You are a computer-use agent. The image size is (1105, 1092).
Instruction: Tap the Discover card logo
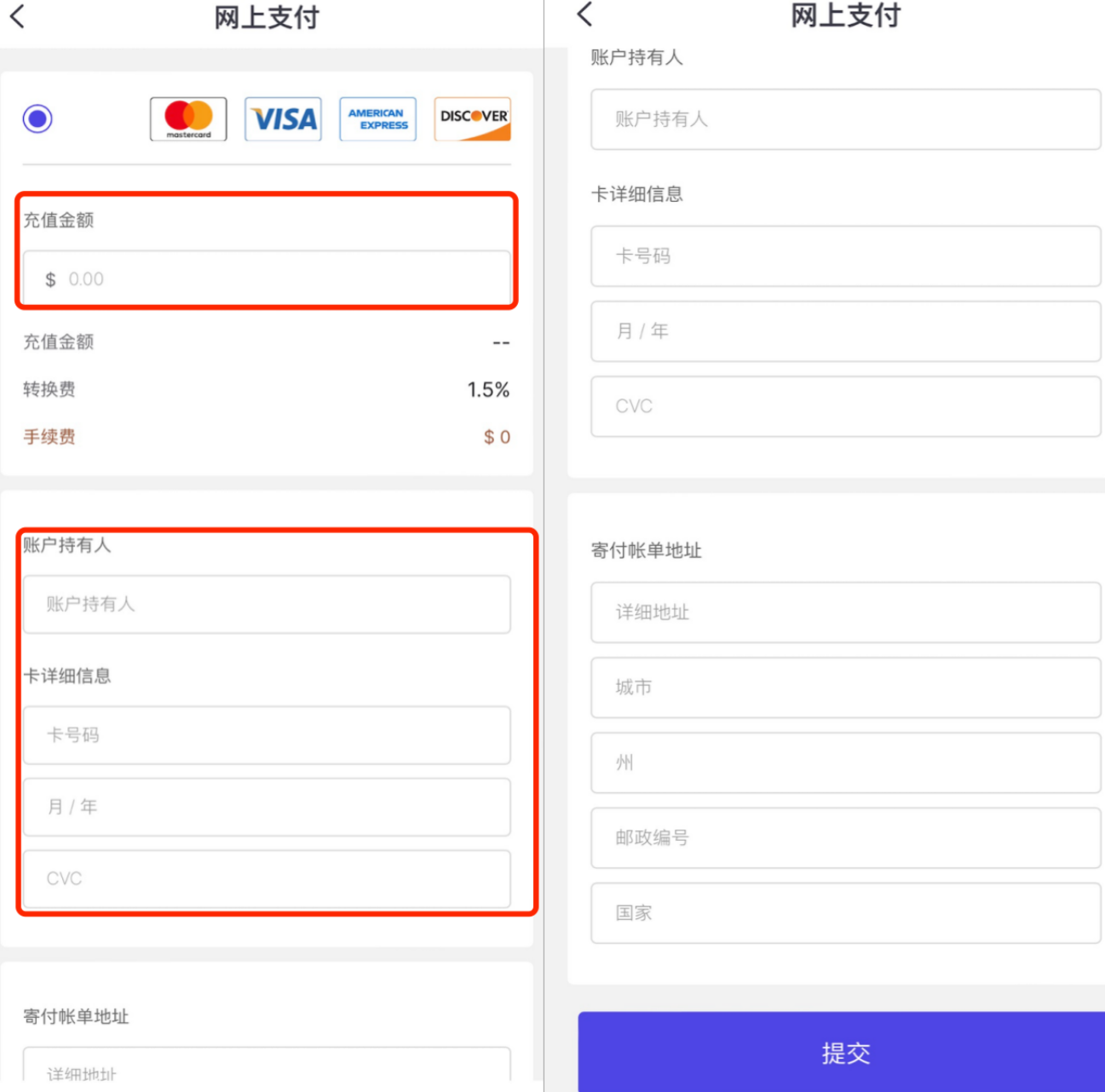(473, 118)
